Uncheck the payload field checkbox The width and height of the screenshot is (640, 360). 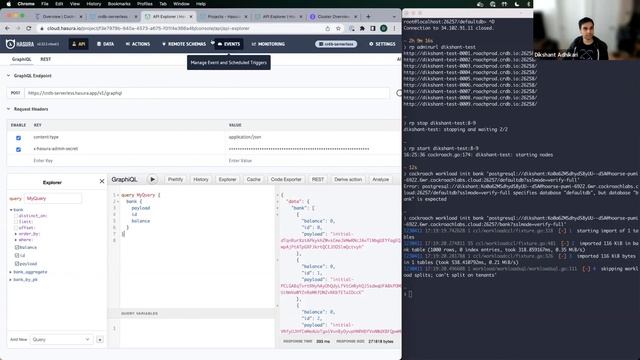pyautogui.click(x=17, y=264)
